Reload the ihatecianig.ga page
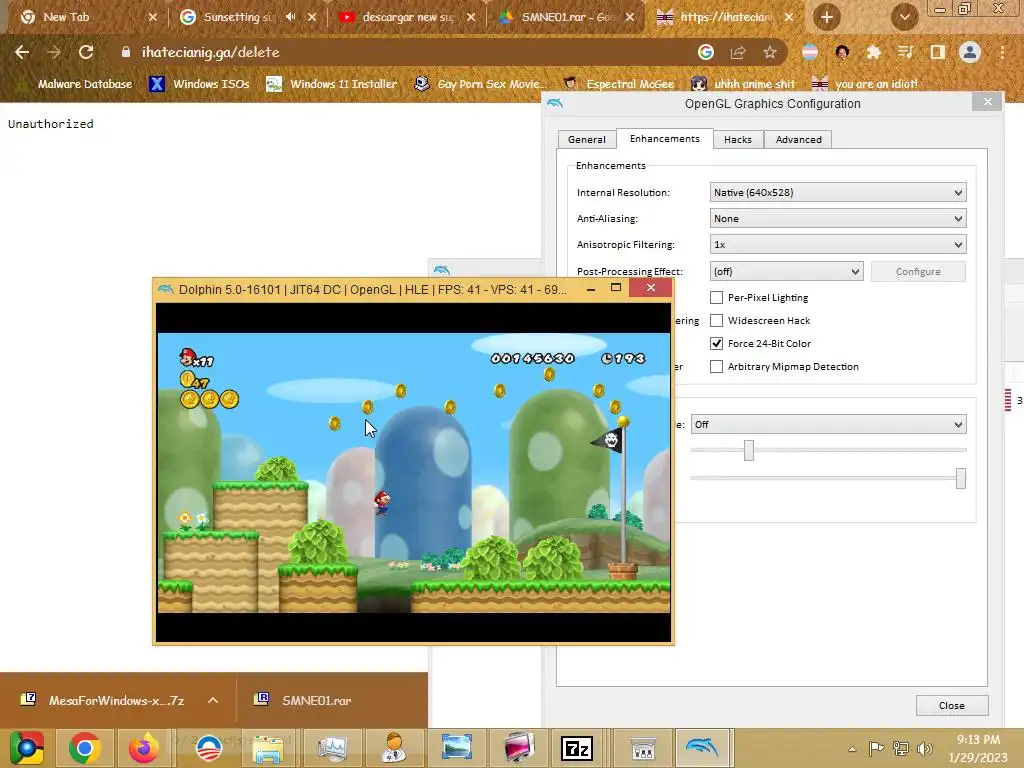Image resolution: width=1024 pixels, height=768 pixels. (86, 52)
